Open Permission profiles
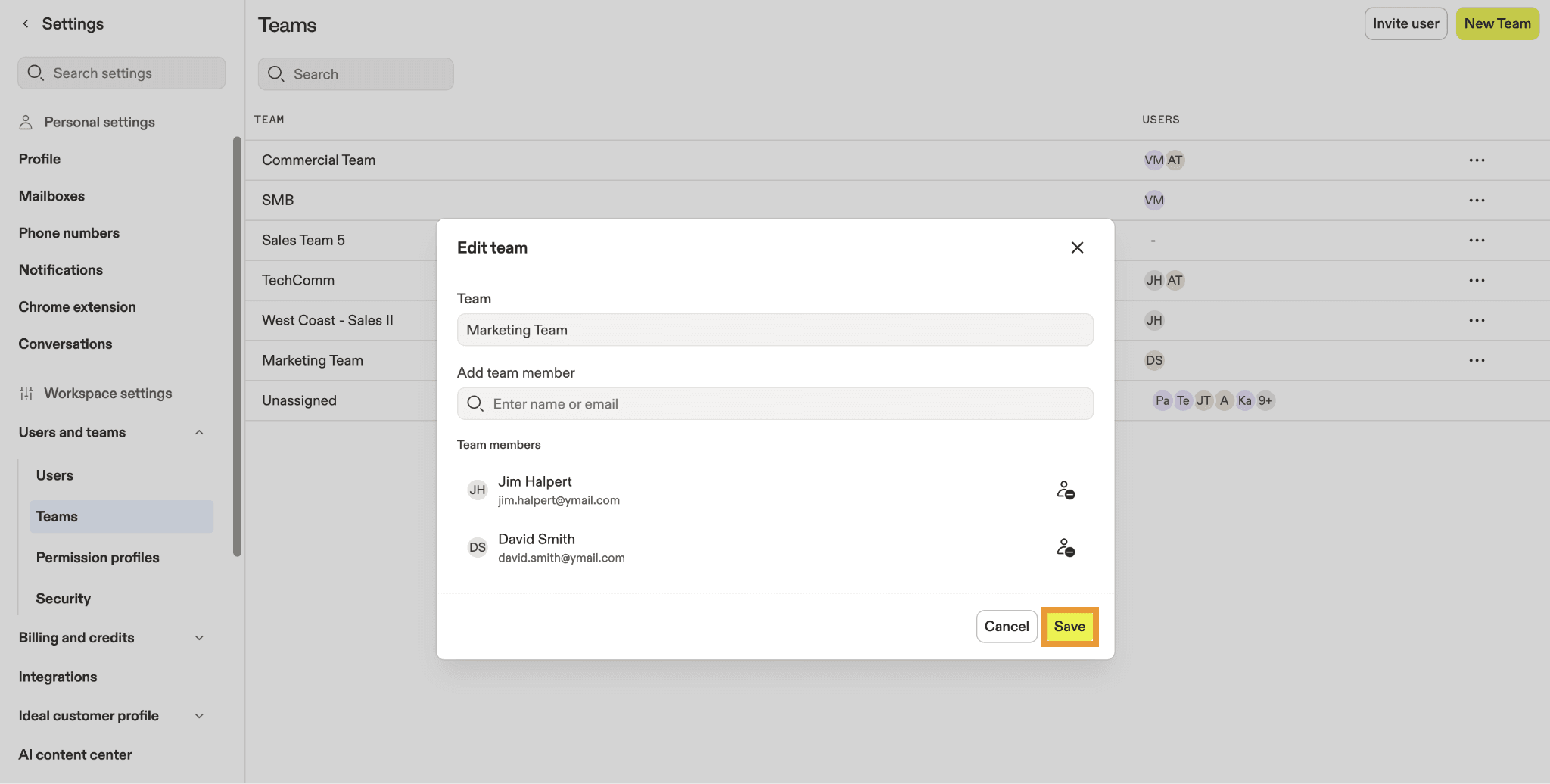 pyautogui.click(x=98, y=558)
